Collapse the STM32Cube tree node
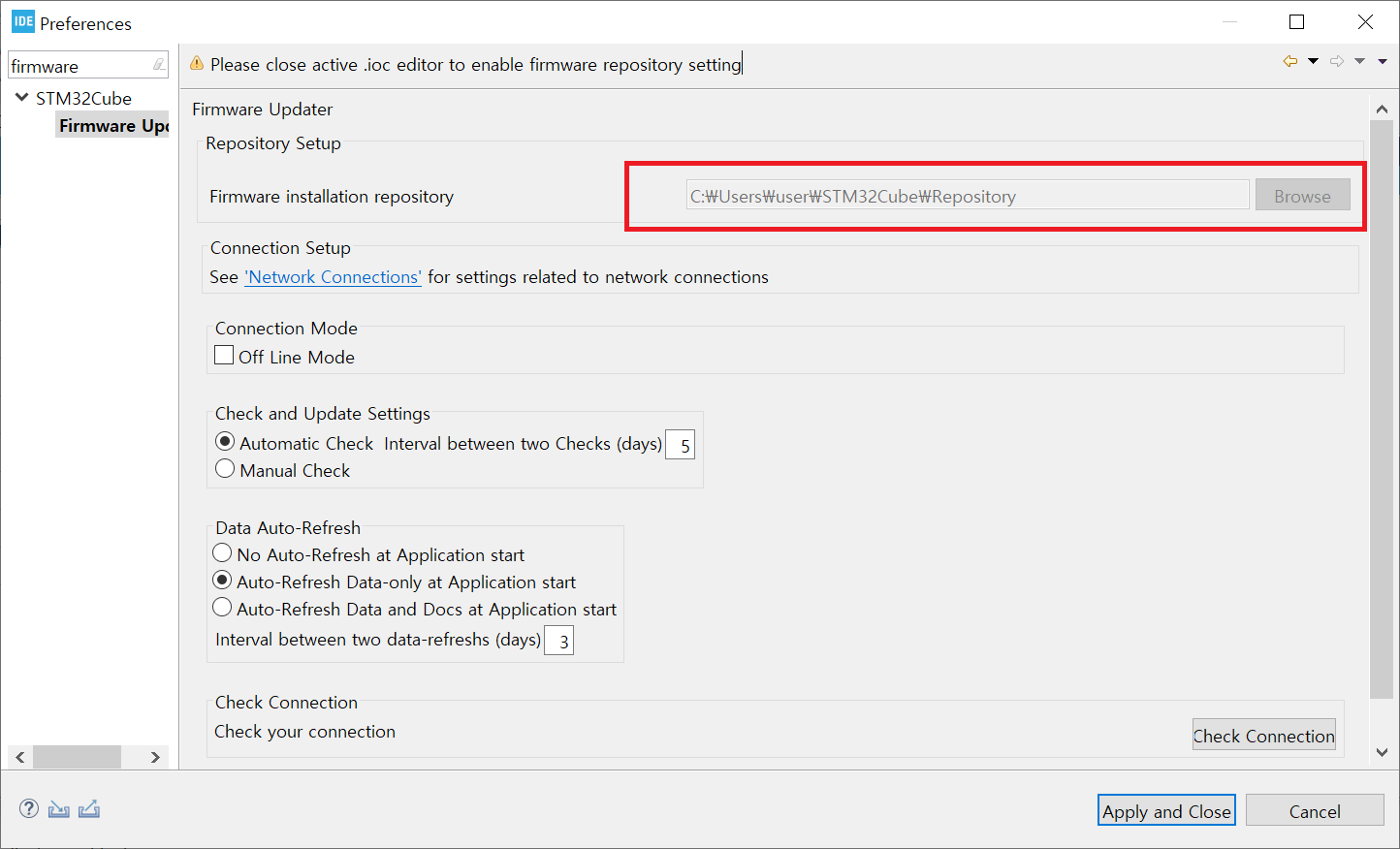1400x849 pixels. point(21,98)
